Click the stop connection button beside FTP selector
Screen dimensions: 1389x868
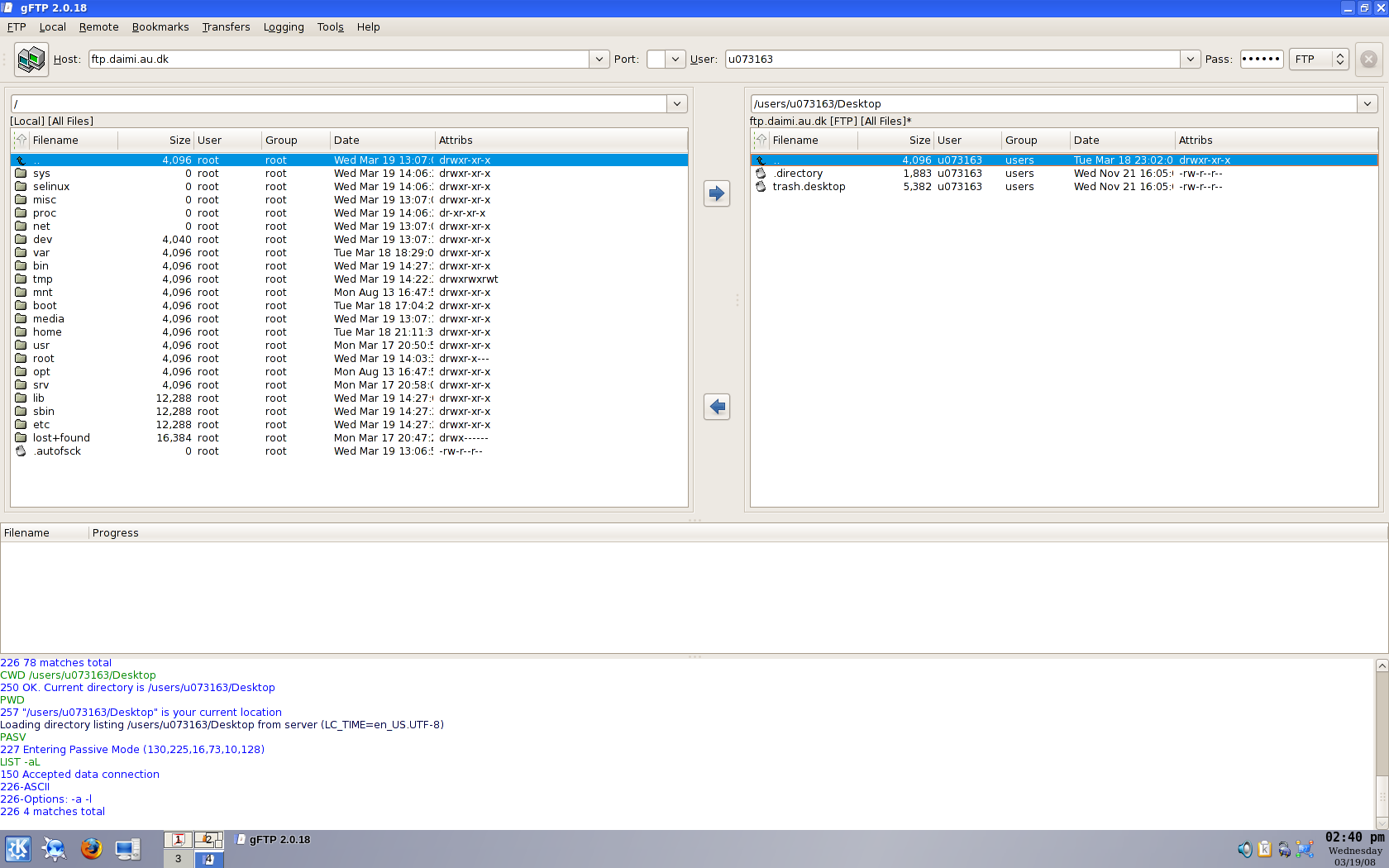[1368, 60]
